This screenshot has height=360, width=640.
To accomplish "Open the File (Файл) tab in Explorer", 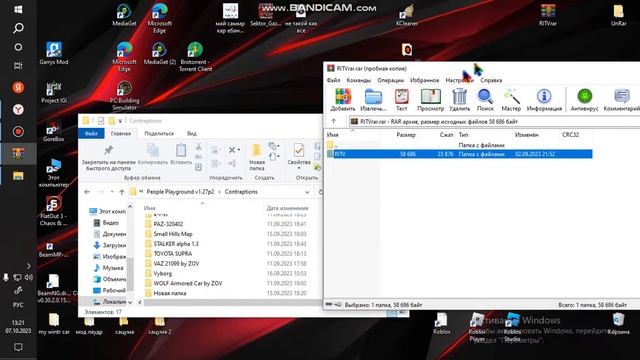I will coord(91,133).
